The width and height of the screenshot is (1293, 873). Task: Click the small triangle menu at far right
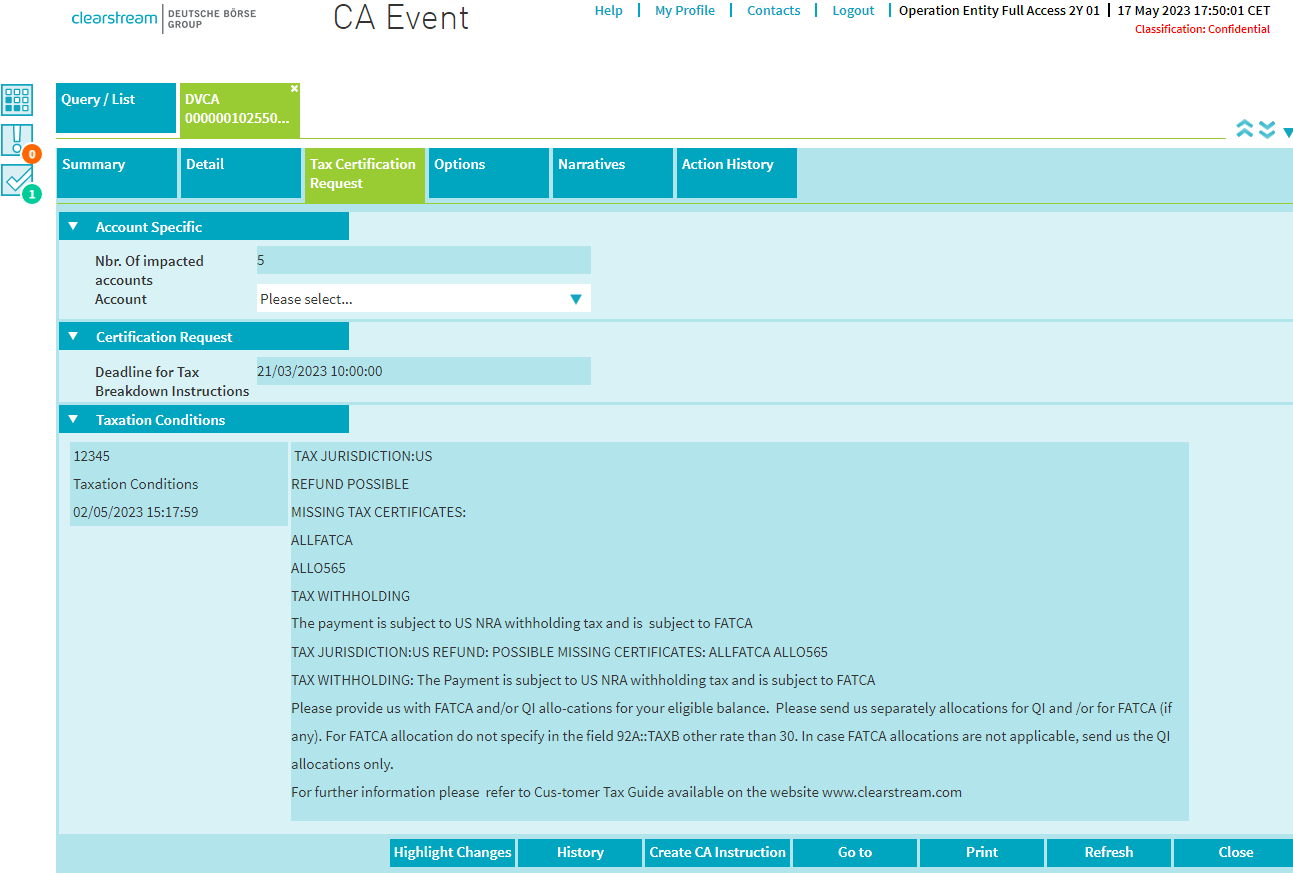click(x=1287, y=132)
